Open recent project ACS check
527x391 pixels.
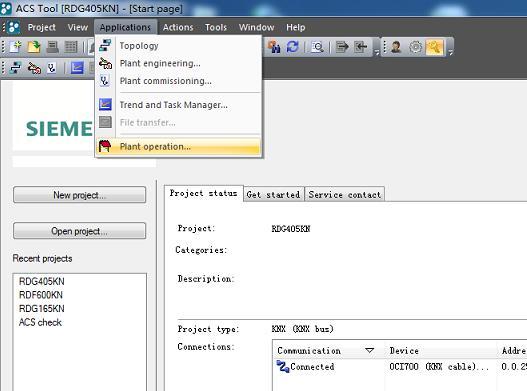(x=40, y=322)
